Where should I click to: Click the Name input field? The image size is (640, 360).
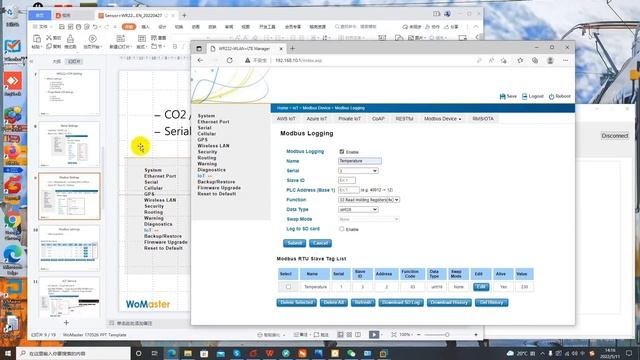point(360,161)
